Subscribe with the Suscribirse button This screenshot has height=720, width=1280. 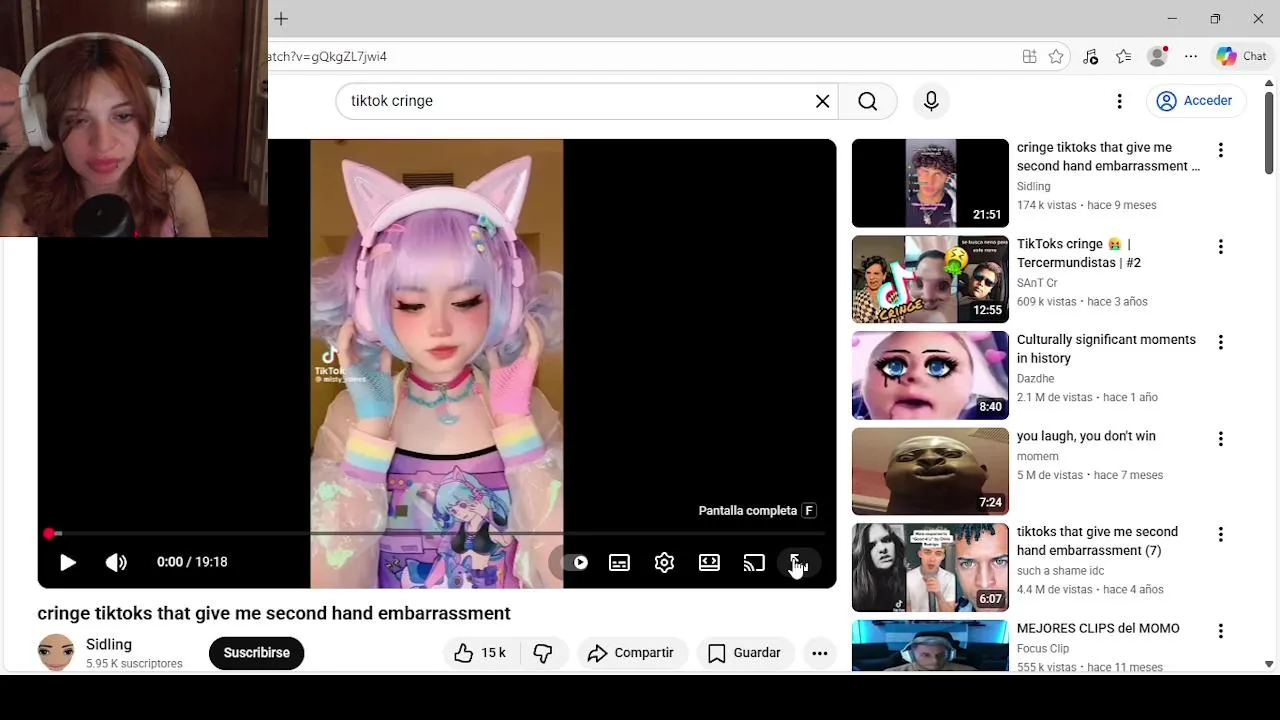(257, 653)
